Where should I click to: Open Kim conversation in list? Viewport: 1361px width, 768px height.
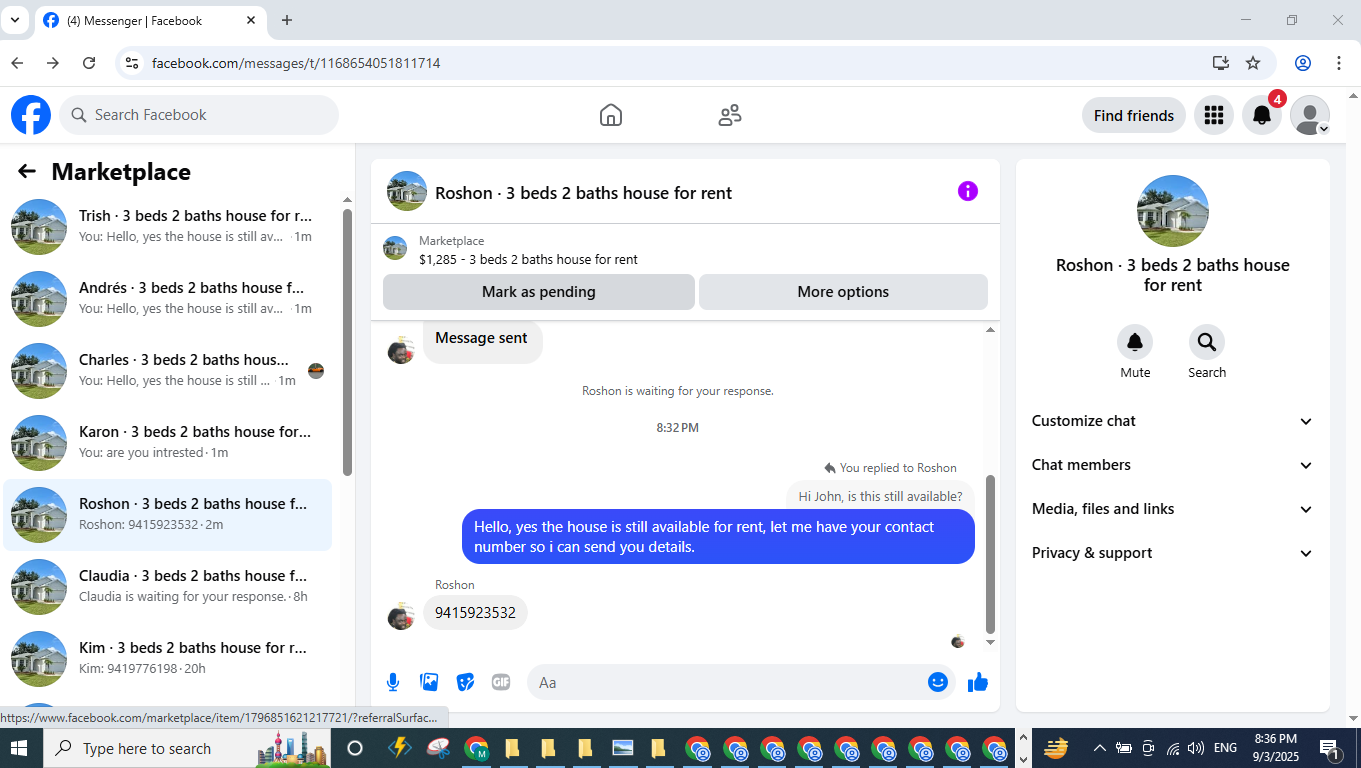pos(168,658)
